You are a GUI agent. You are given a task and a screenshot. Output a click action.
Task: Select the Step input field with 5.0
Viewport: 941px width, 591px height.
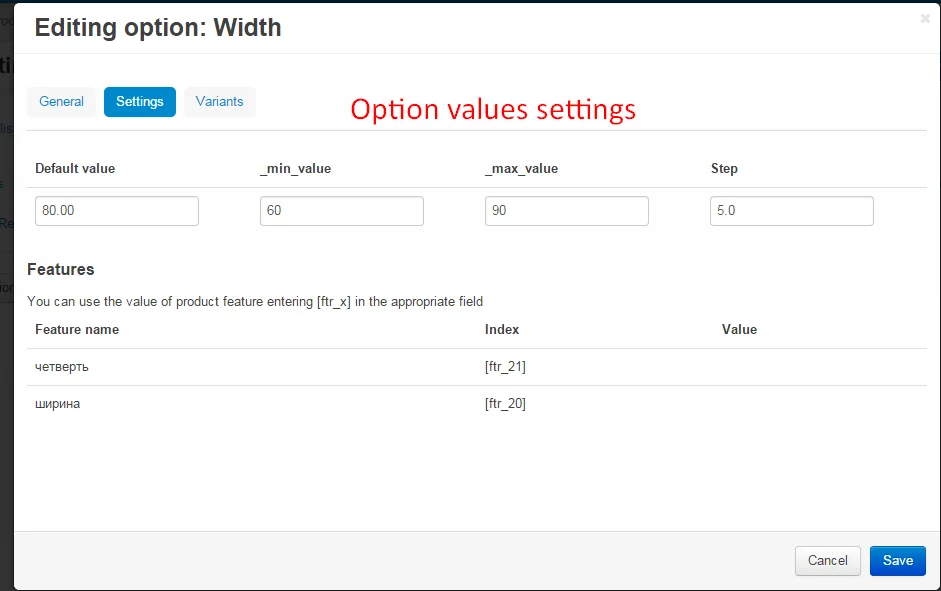[792, 211]
